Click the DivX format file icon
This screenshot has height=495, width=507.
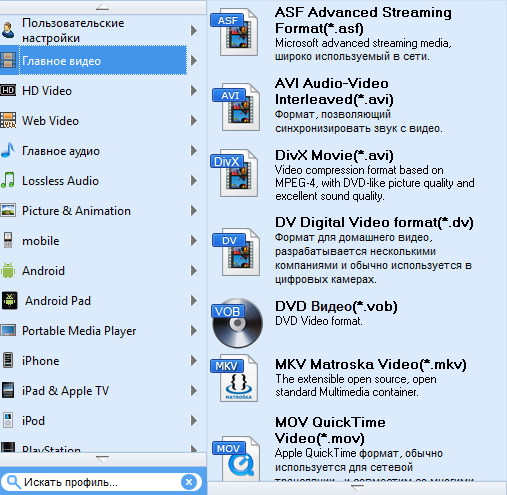(x=235, y=173)
